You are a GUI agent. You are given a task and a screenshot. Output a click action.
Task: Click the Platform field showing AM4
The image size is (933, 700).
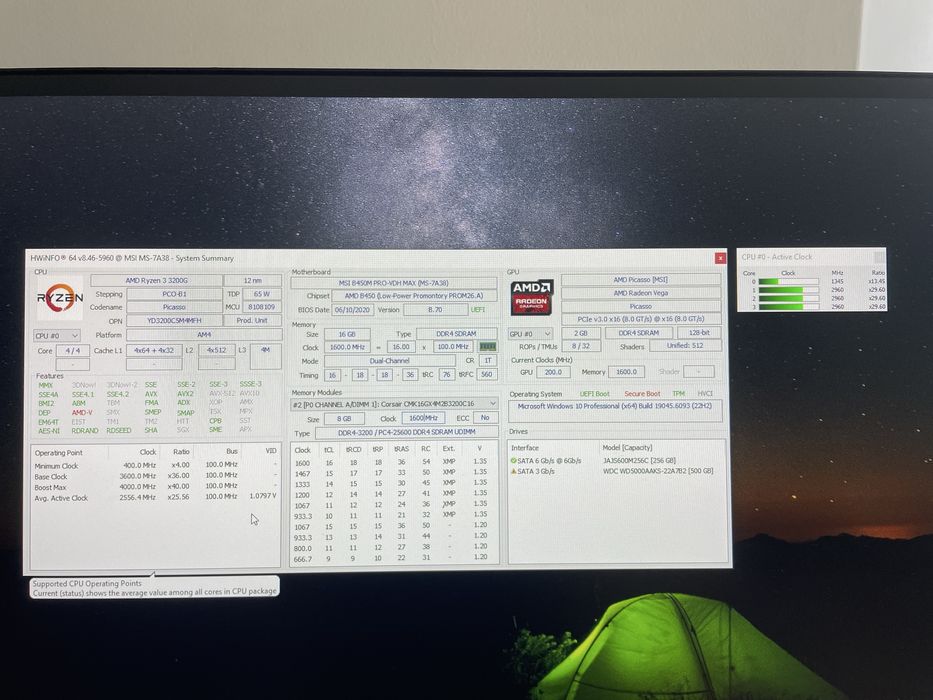[204, 335]
